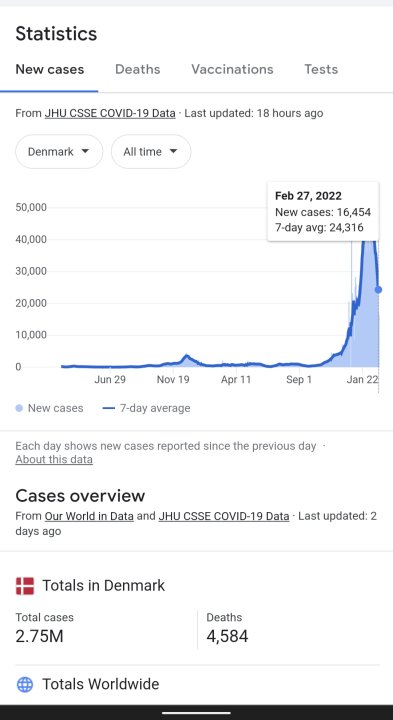Switch to the Vaccinations tab

(232, 69)
